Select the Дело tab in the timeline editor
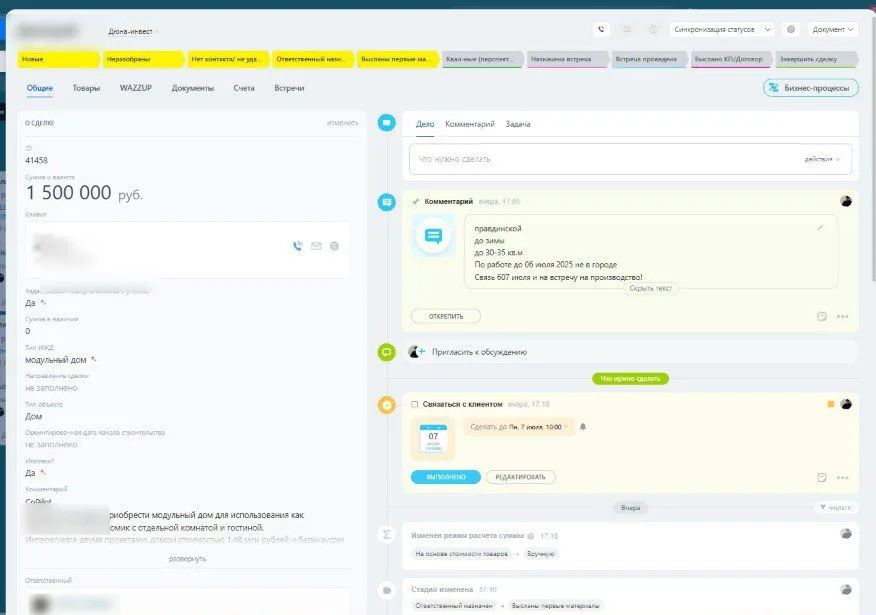Screen dimensions: 876x615 (425, 124)
